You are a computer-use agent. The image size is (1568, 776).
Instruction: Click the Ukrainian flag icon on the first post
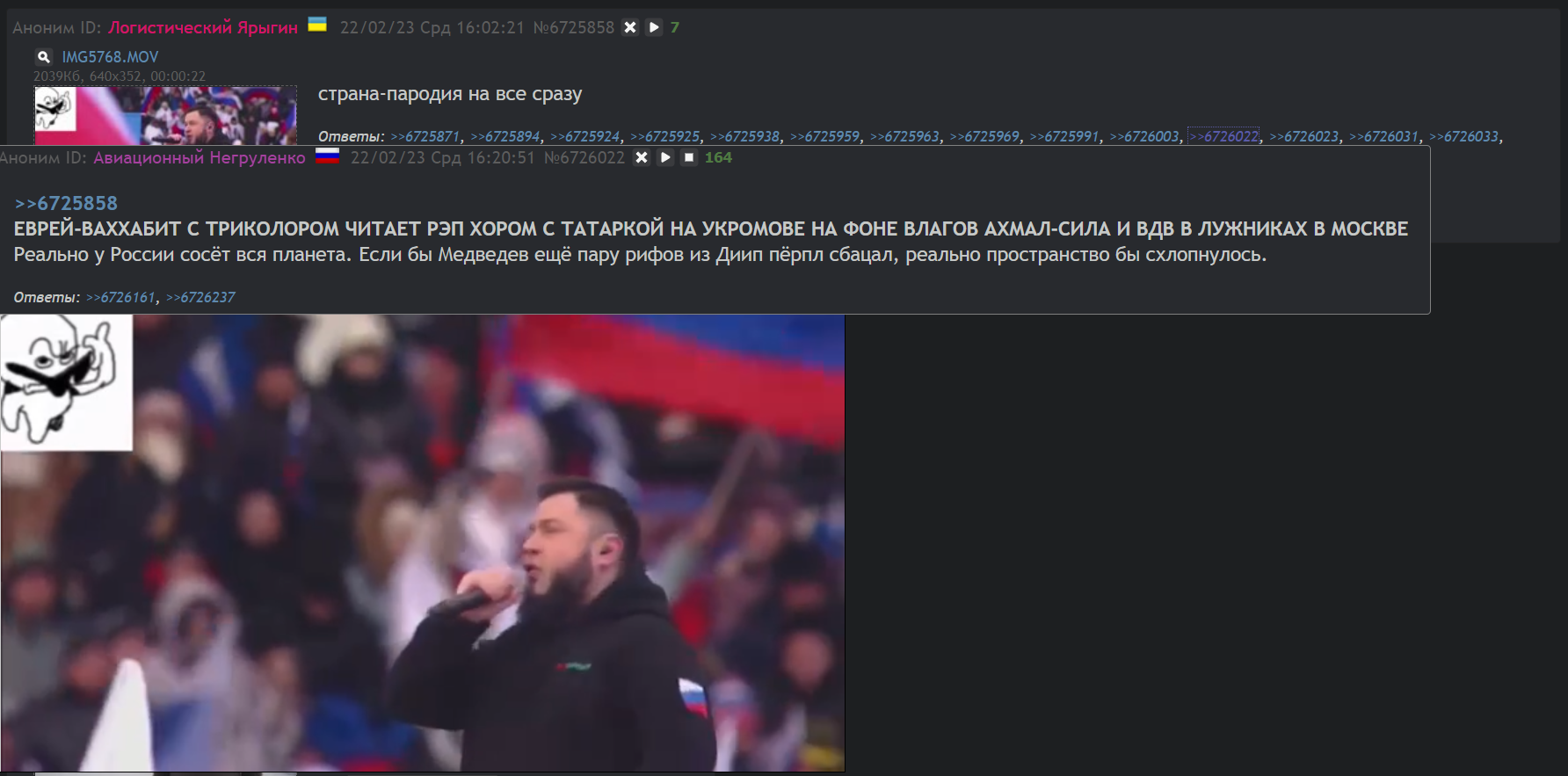pyautogui.click(x=317, y=25)
